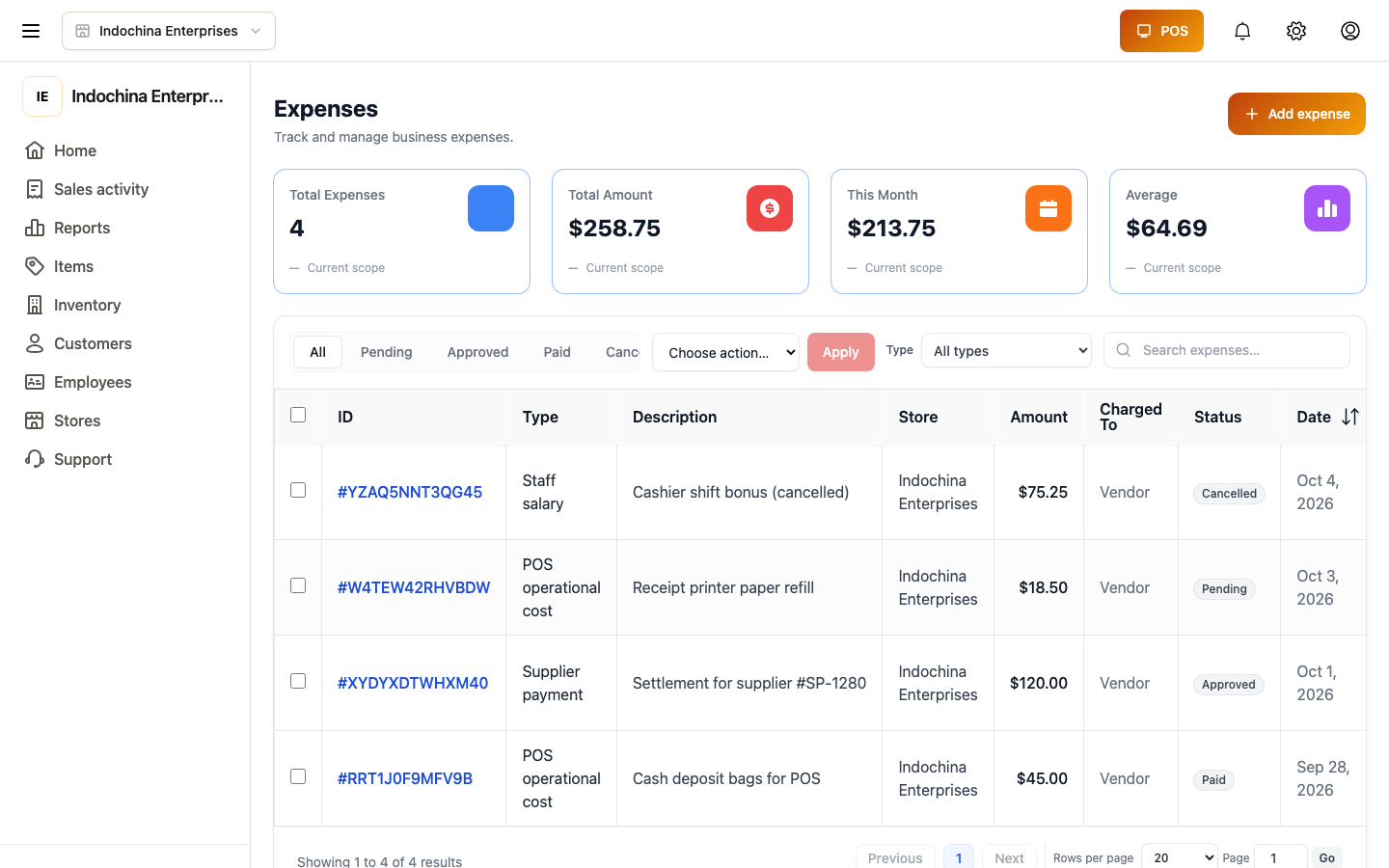Open expense link #XYDYXDTWHXM40

413,683
